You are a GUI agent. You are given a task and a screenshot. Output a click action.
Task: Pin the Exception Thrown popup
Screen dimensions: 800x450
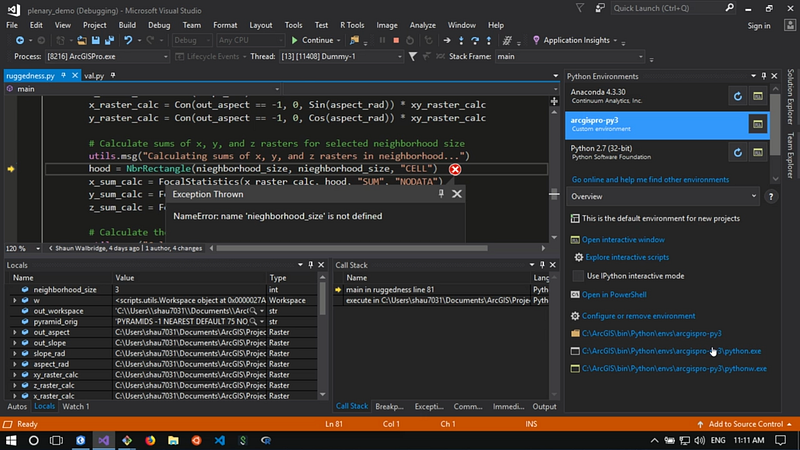pyautogui.click(x=441, y=194)
